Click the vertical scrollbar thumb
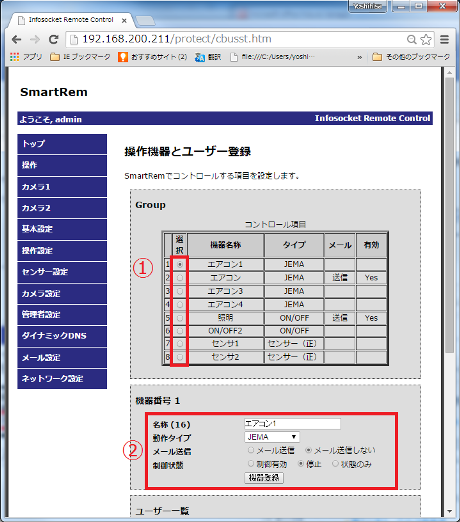Image resolution: width=460 pixels, height=522 pixels. click(x=449, y=215)
